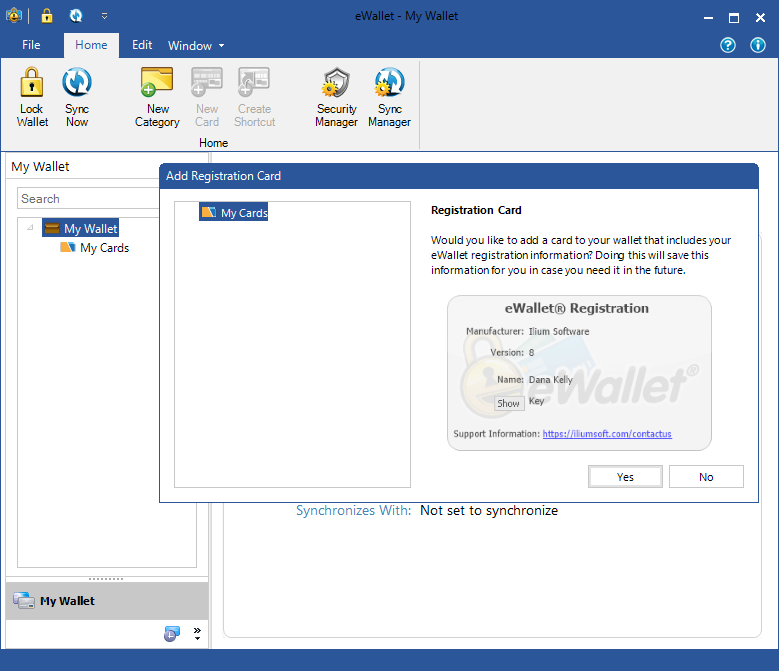
Task: Select My Cards in the dialog list
Action: point(234,212)
